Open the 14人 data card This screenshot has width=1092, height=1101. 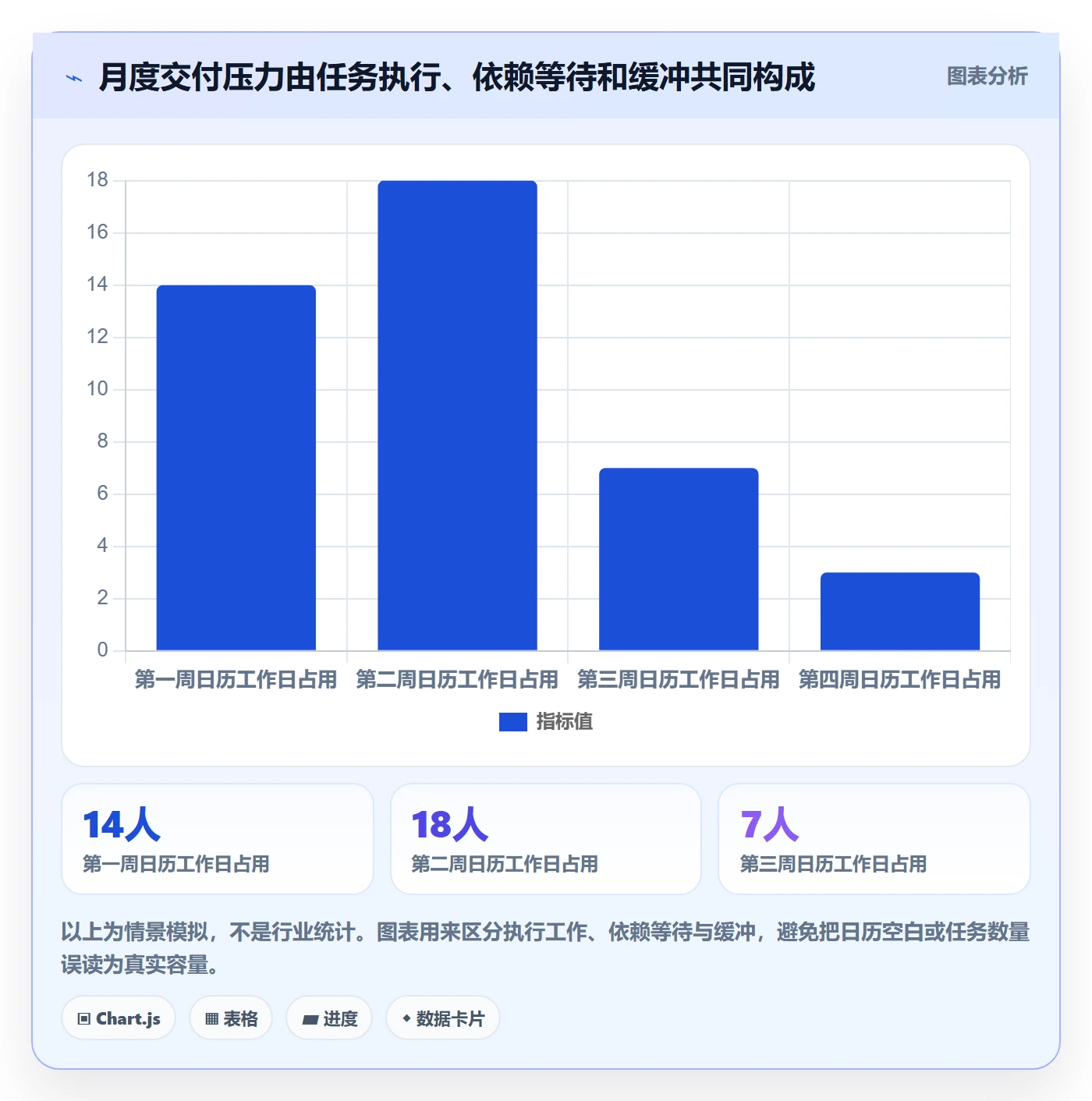tap(218, 839)
